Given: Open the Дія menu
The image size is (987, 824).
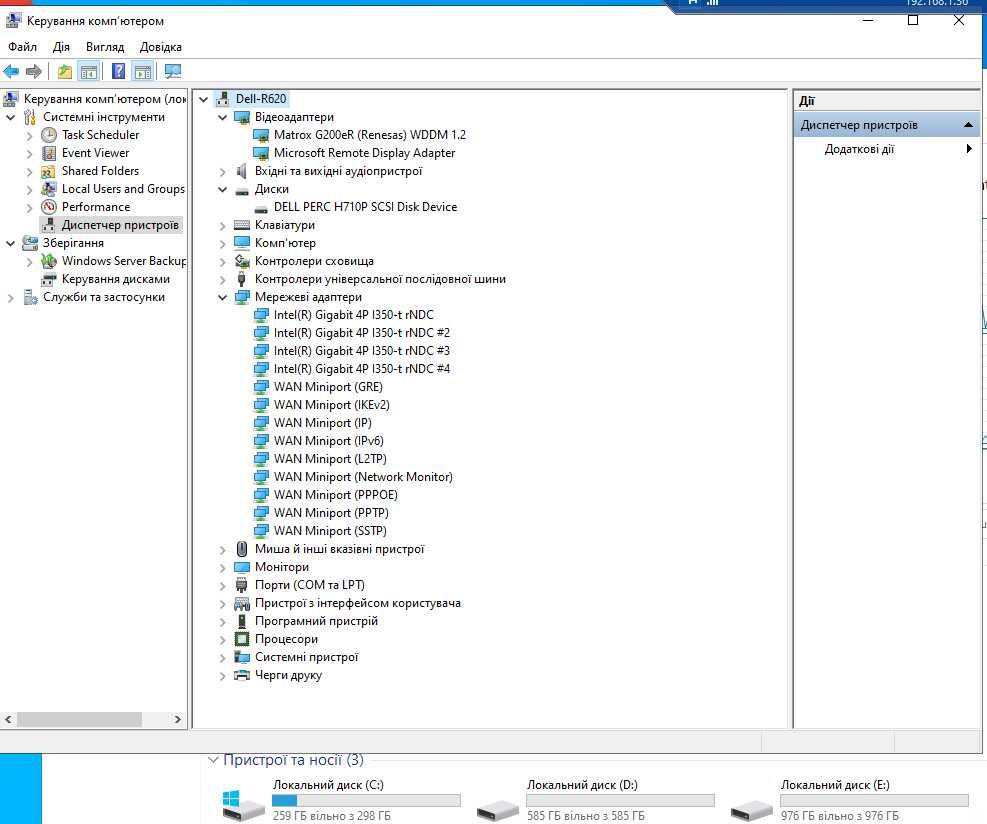Looking at the screenshot, I should [x=61, y=47].
